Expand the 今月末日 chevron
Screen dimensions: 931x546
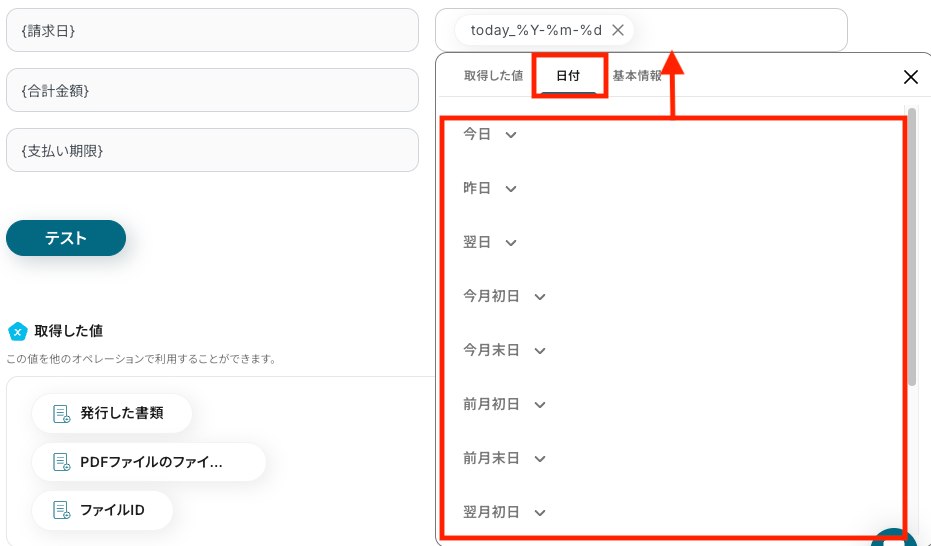540,351
